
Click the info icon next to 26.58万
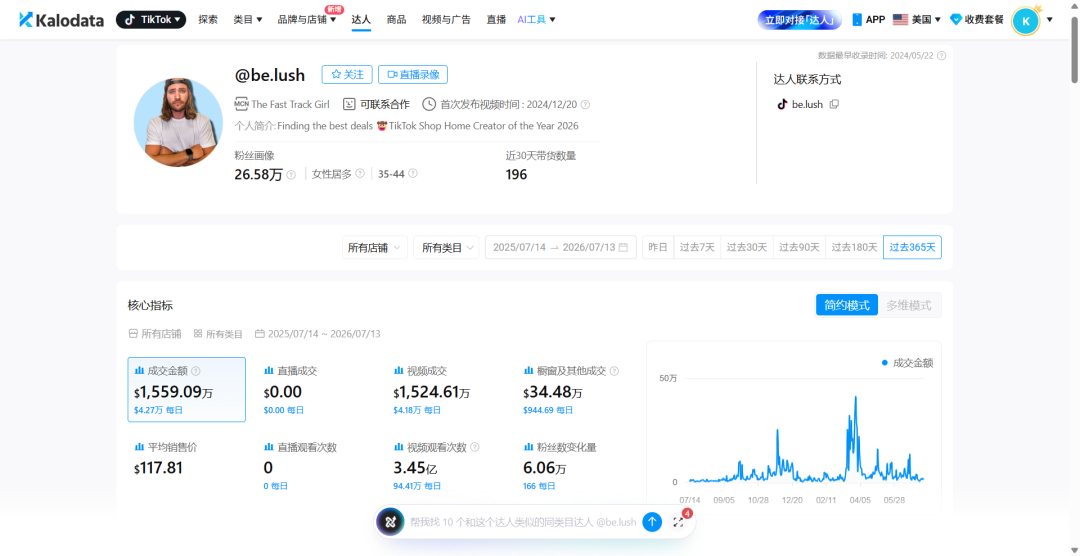(291, 174)
